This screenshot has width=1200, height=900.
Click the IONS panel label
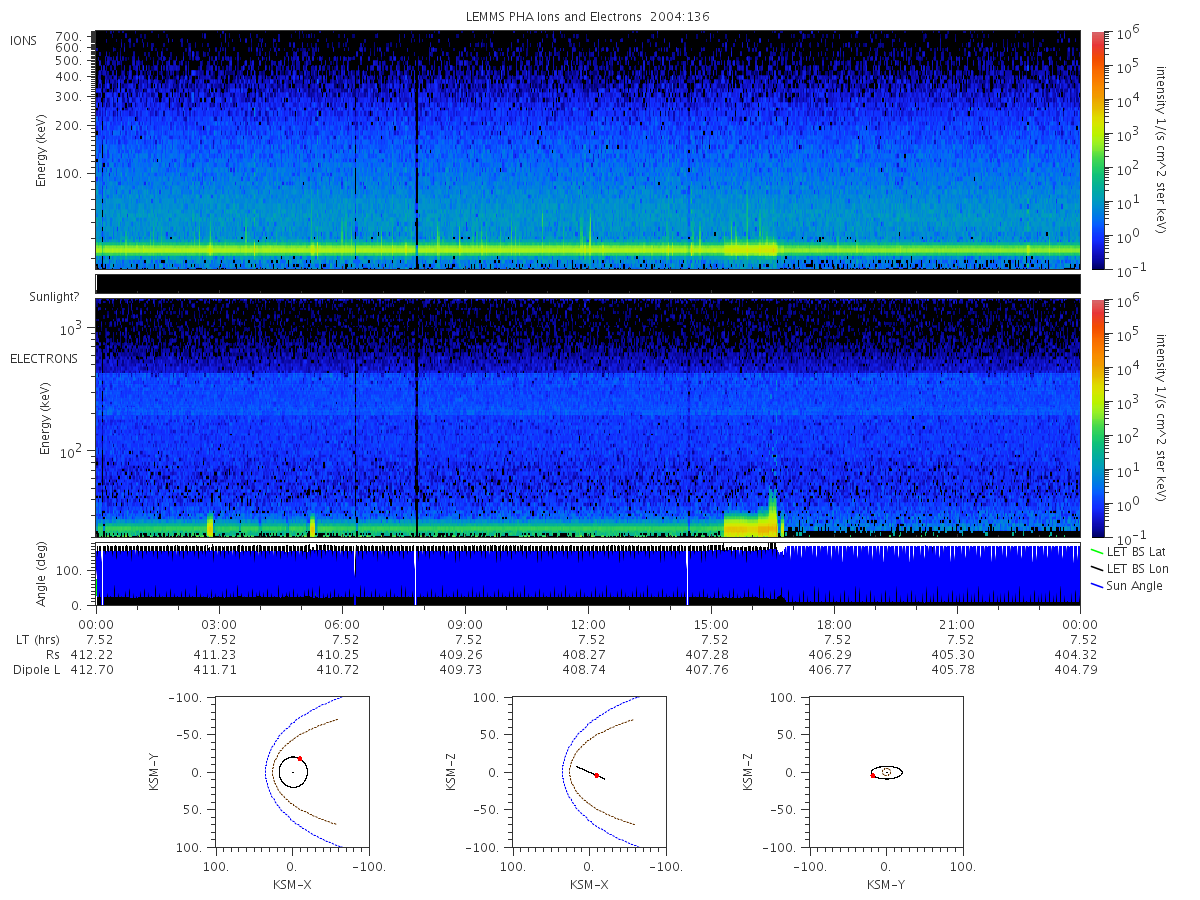pyautogui.click(x=24, y=40)
